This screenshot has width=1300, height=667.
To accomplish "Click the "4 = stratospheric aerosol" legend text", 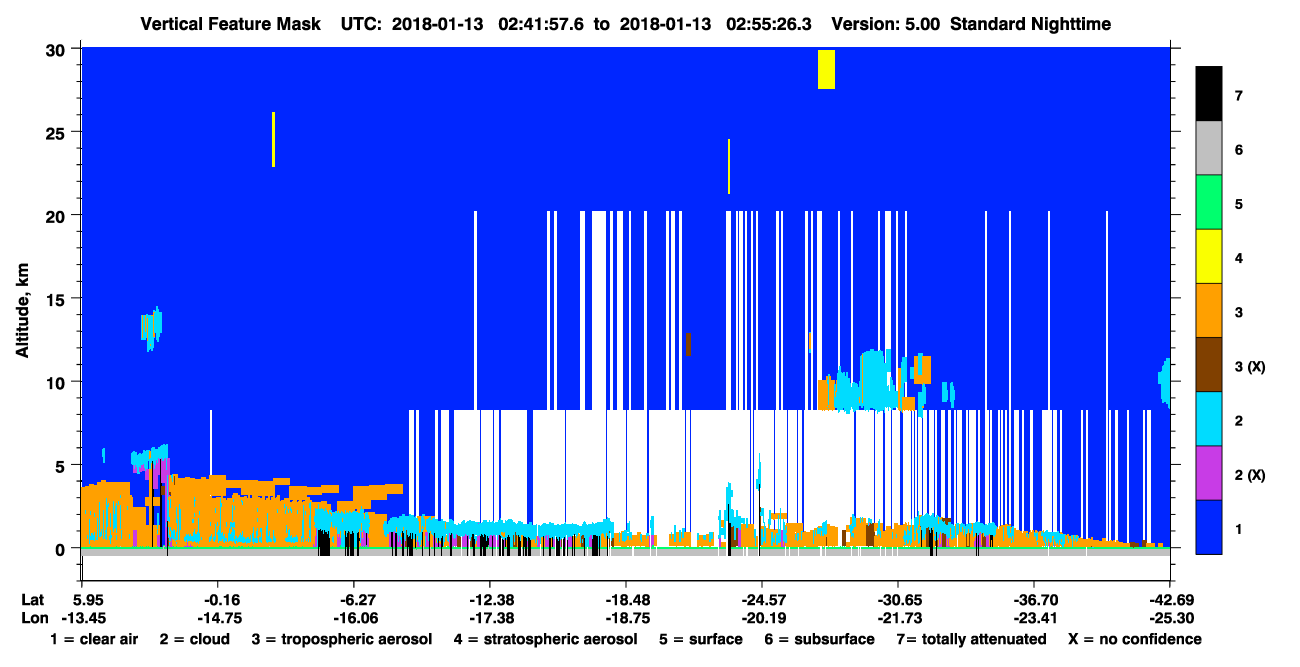I will pyautogui.click(x=544, y=639).
